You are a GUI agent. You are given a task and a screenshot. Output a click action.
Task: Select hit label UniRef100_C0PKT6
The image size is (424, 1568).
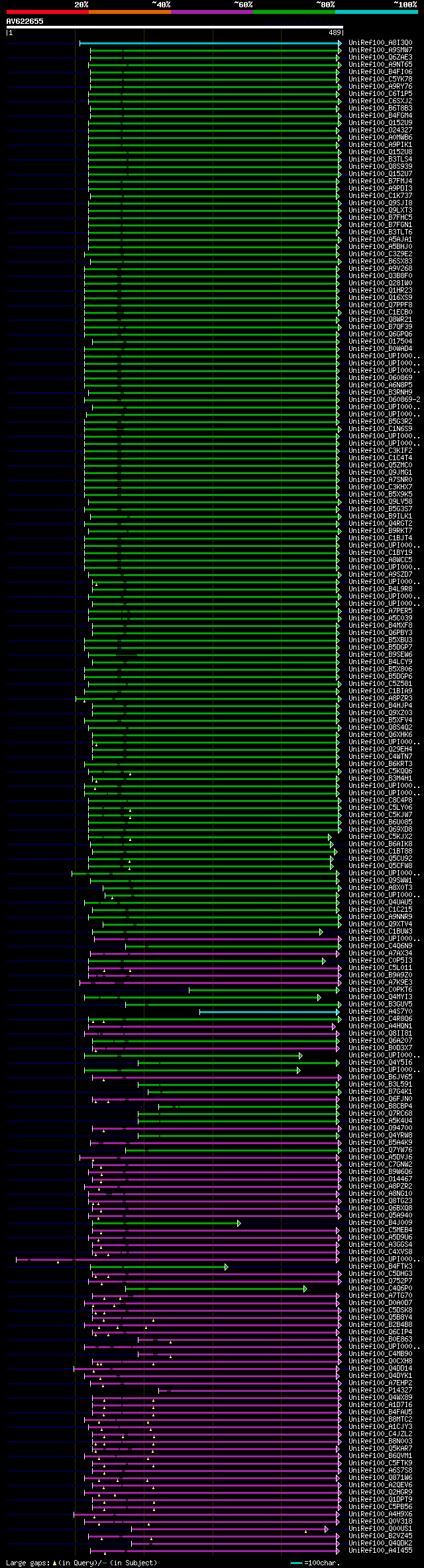(380, 990)
